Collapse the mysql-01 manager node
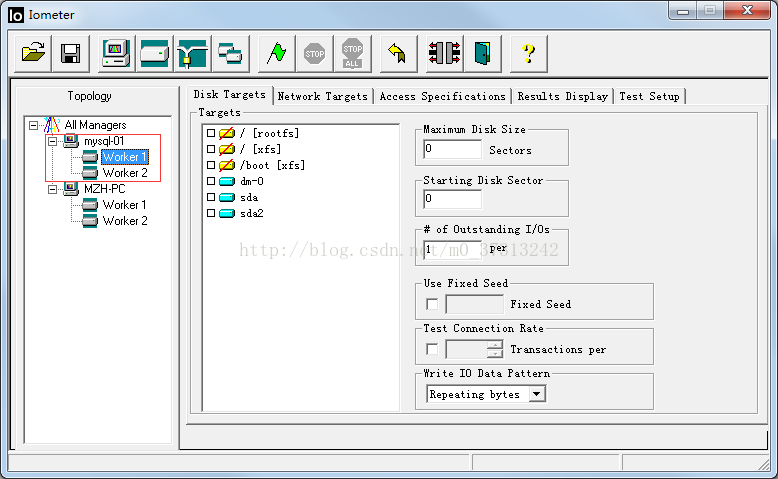This screenshot has height=479, width=778. (x=52, y=141)
